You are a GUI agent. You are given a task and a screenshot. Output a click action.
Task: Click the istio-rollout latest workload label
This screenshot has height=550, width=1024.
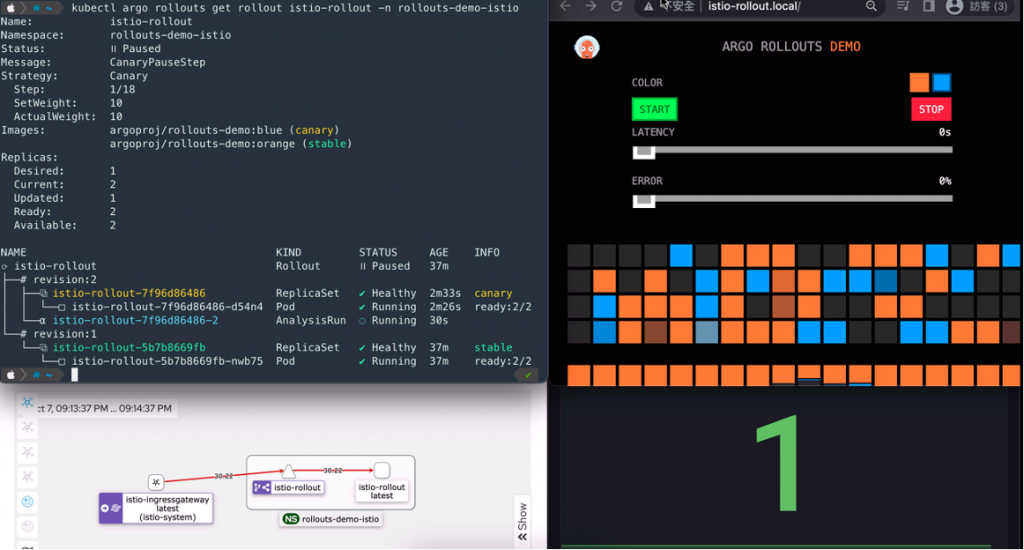(x=381, y=491)
